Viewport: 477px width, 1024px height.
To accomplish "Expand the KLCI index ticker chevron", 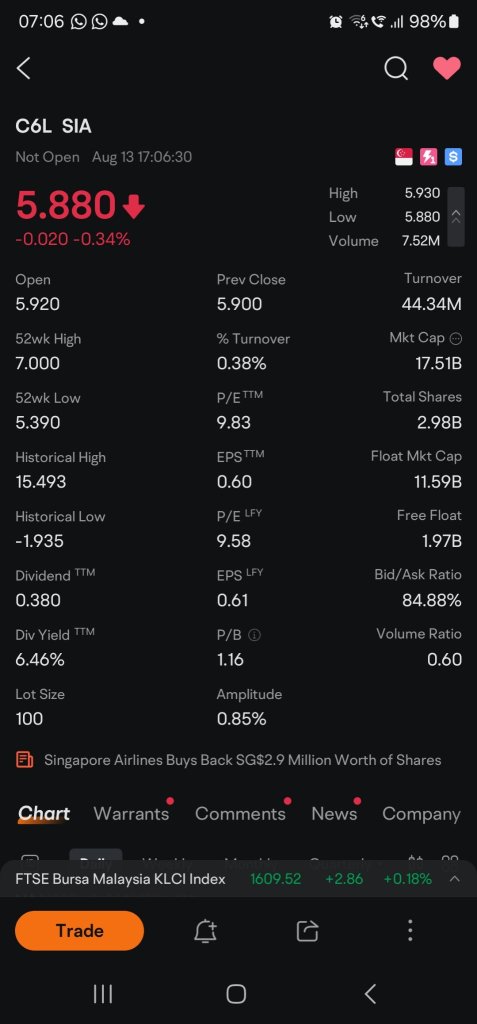I will click(x=455, y=879).
